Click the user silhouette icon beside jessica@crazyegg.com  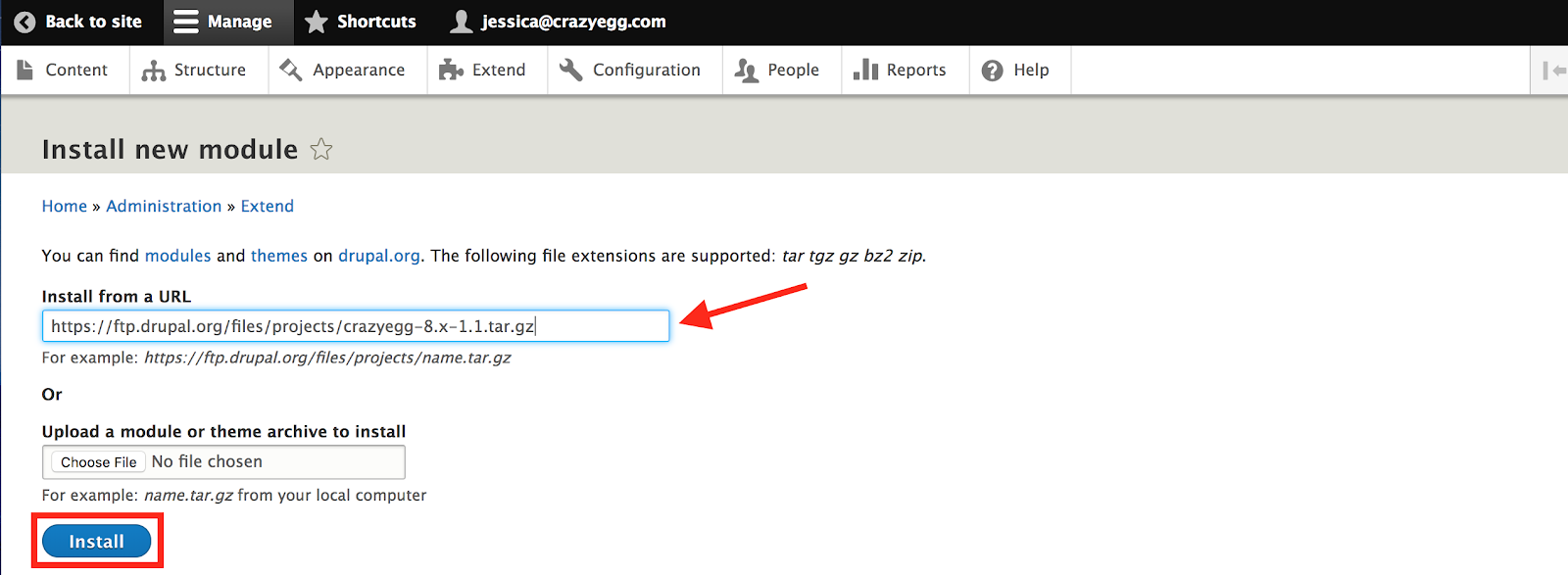[461, 22]
